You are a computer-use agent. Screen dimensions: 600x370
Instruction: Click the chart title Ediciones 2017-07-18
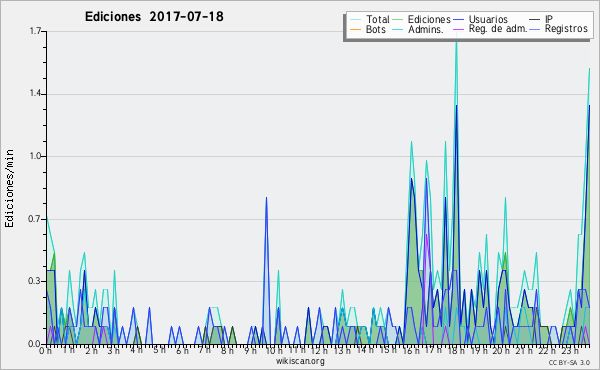coord(154,17)
